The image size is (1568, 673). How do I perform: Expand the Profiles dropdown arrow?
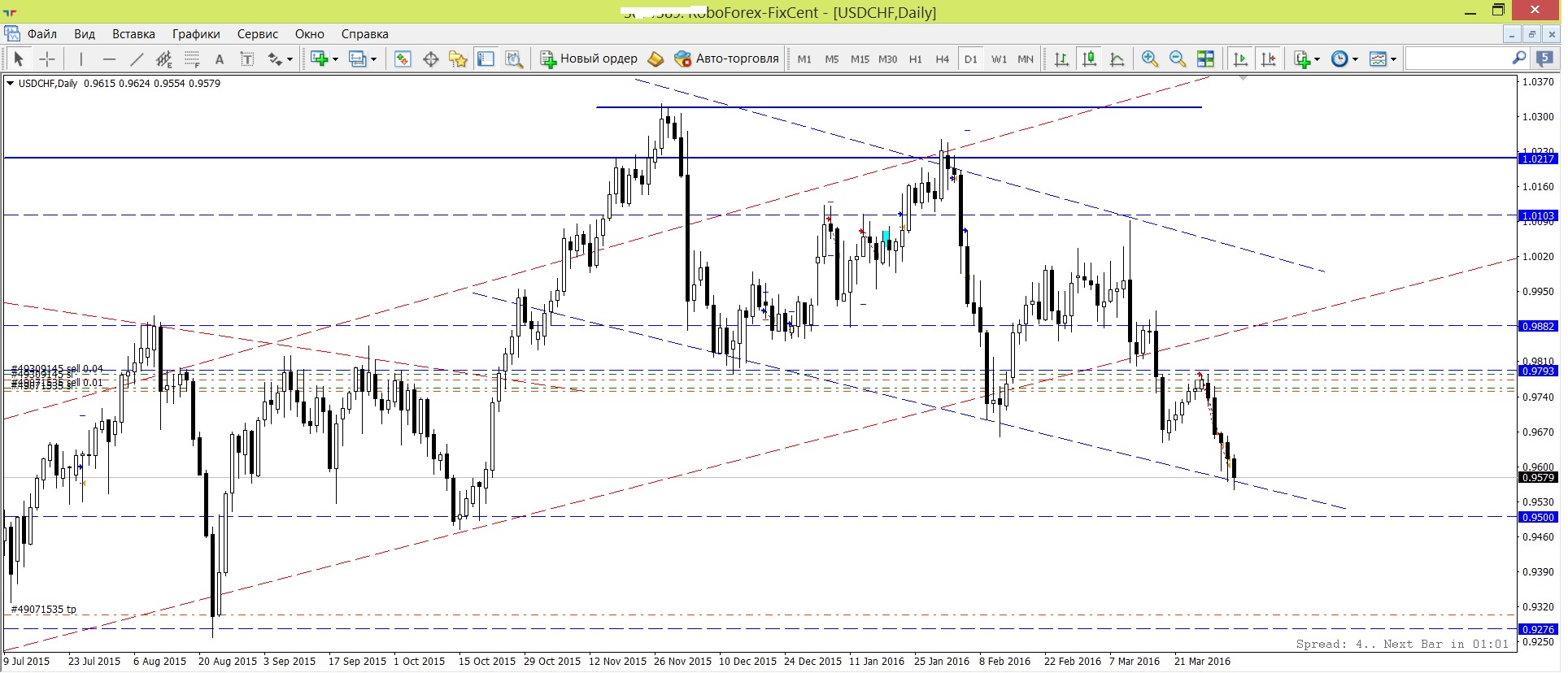[374, 59]
